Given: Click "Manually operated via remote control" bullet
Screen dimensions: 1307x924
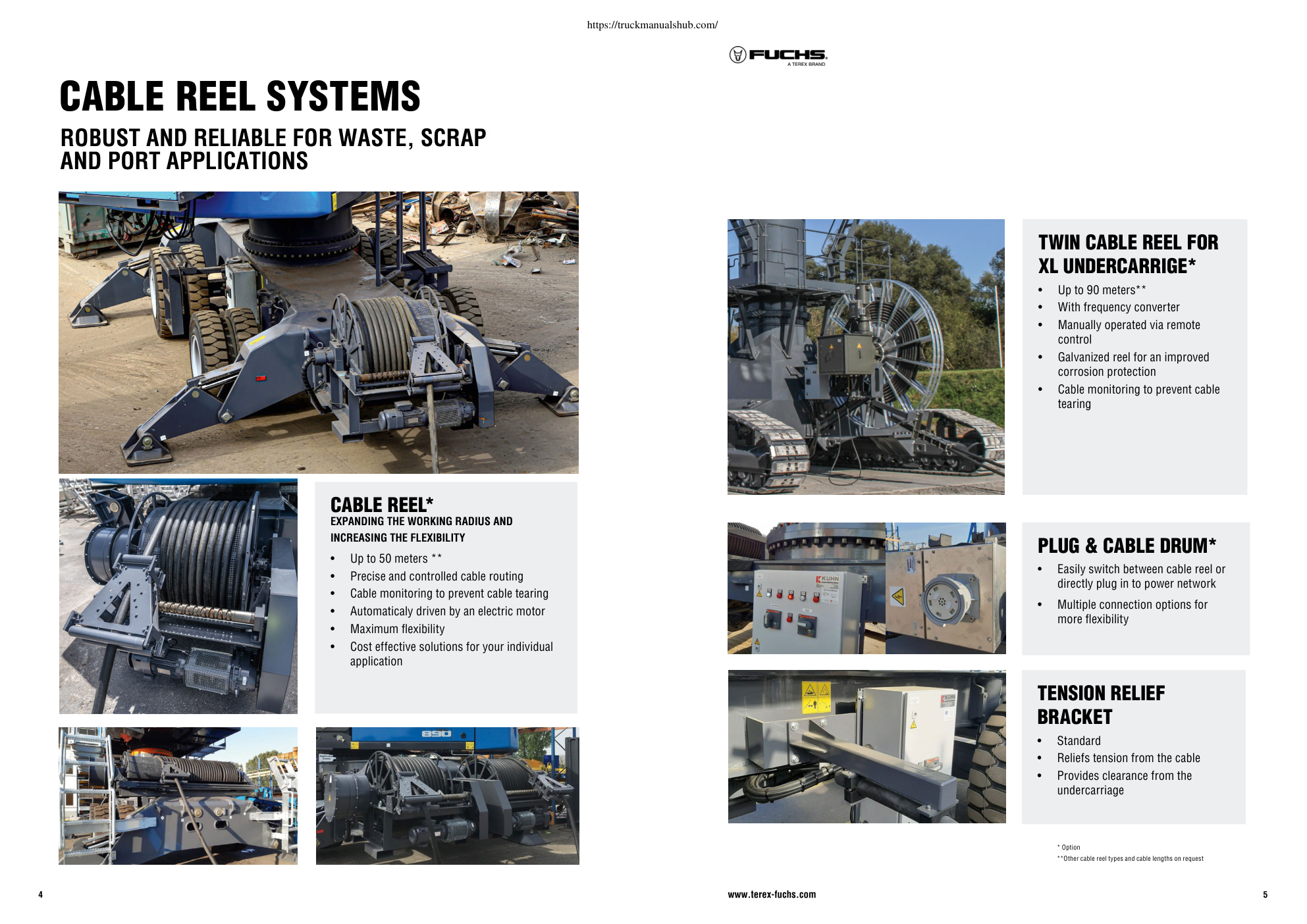Looking at the screenshot, I should click(x=1129, y=332).
